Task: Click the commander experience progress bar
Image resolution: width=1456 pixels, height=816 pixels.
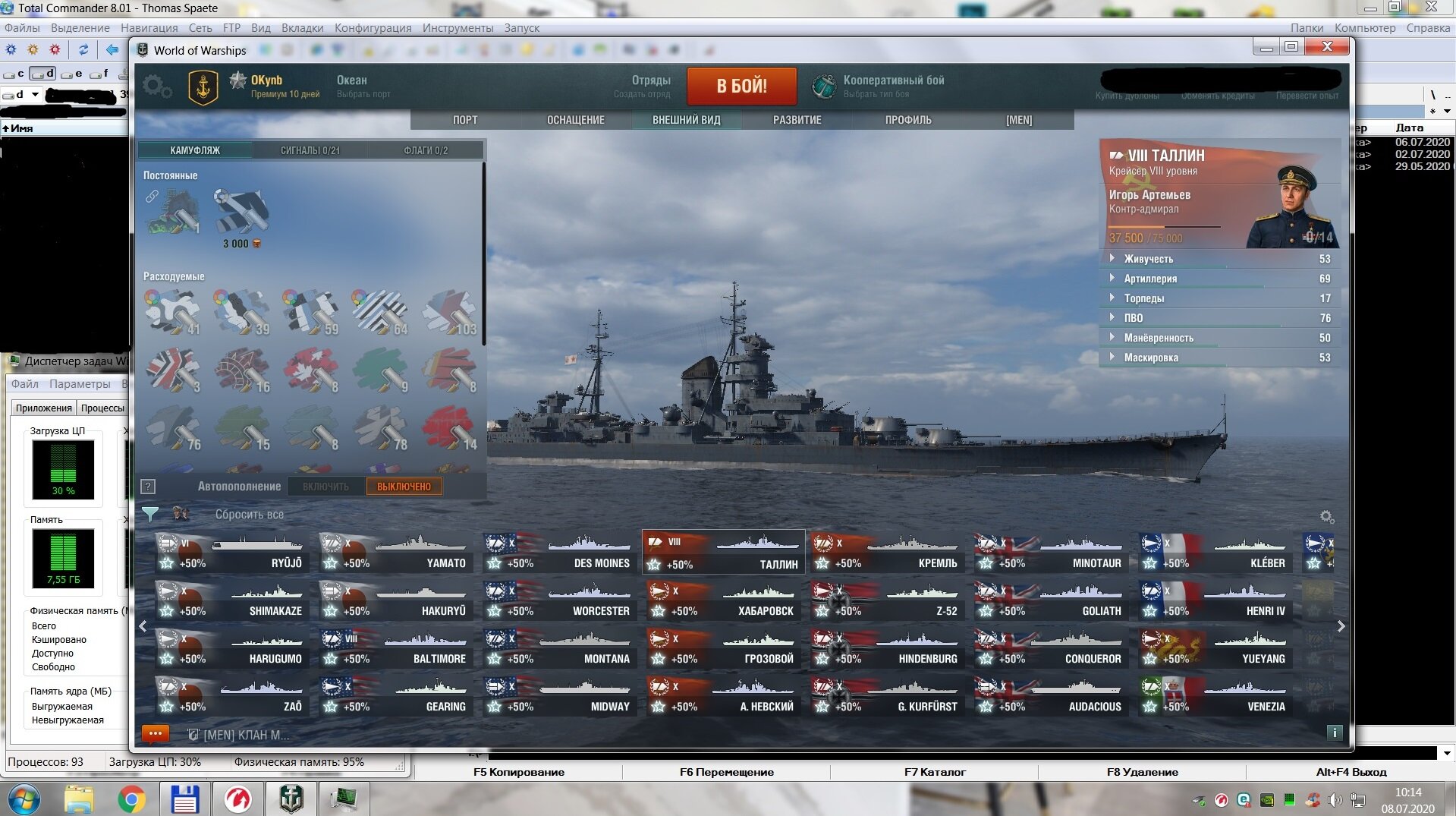Action: 1165,227
